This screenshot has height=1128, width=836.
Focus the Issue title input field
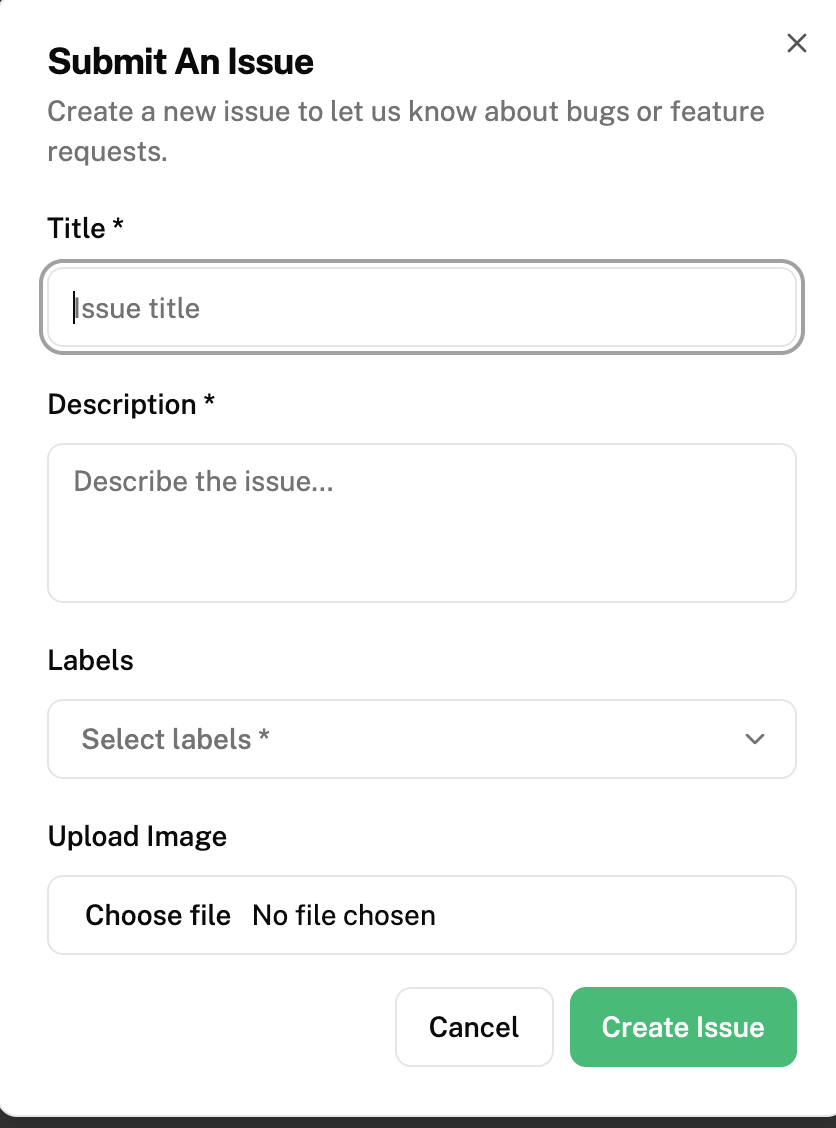tap(420, 307)
